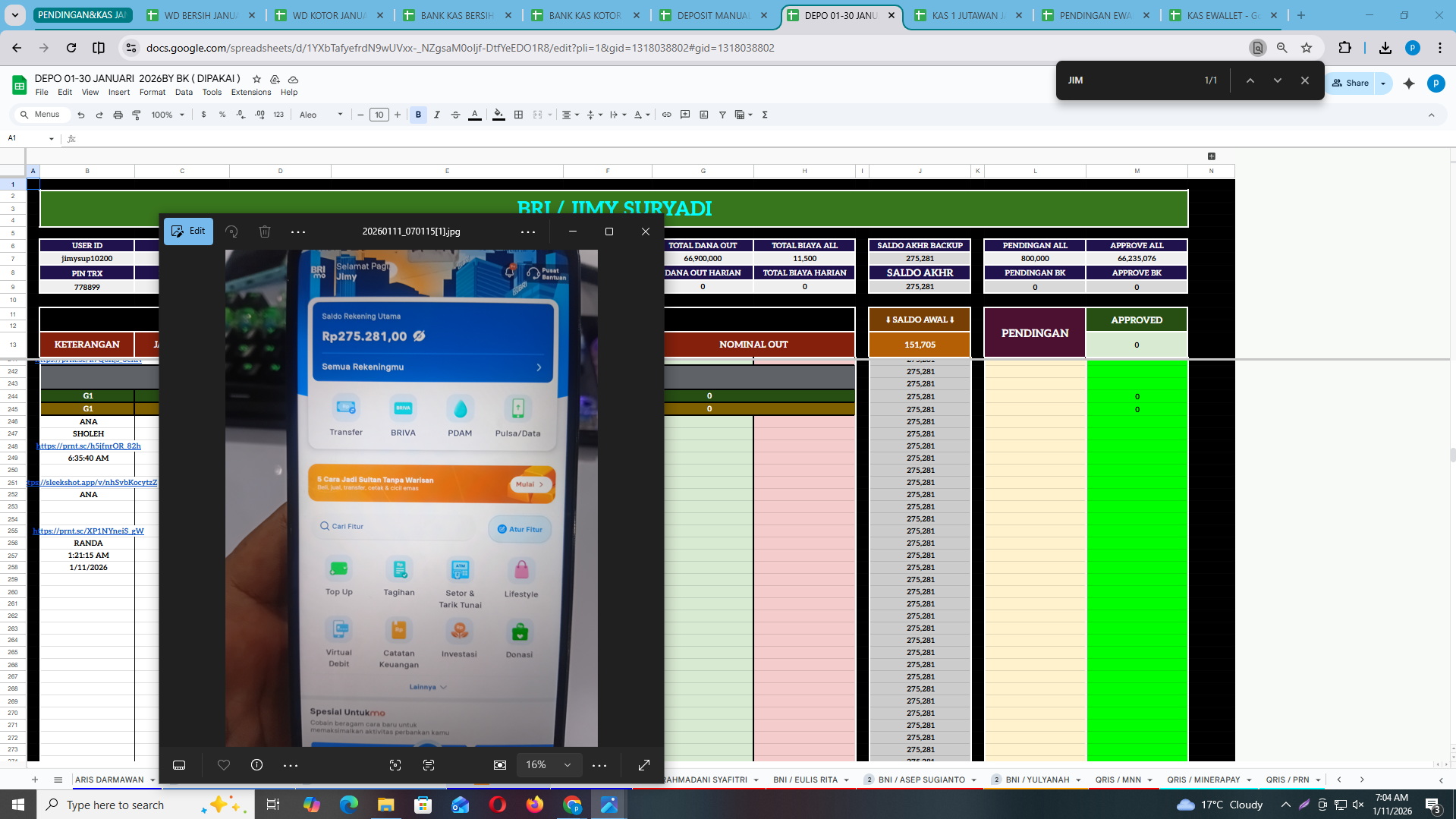
Task: Insert link using the toolbar icon
Action: [667, 115]
